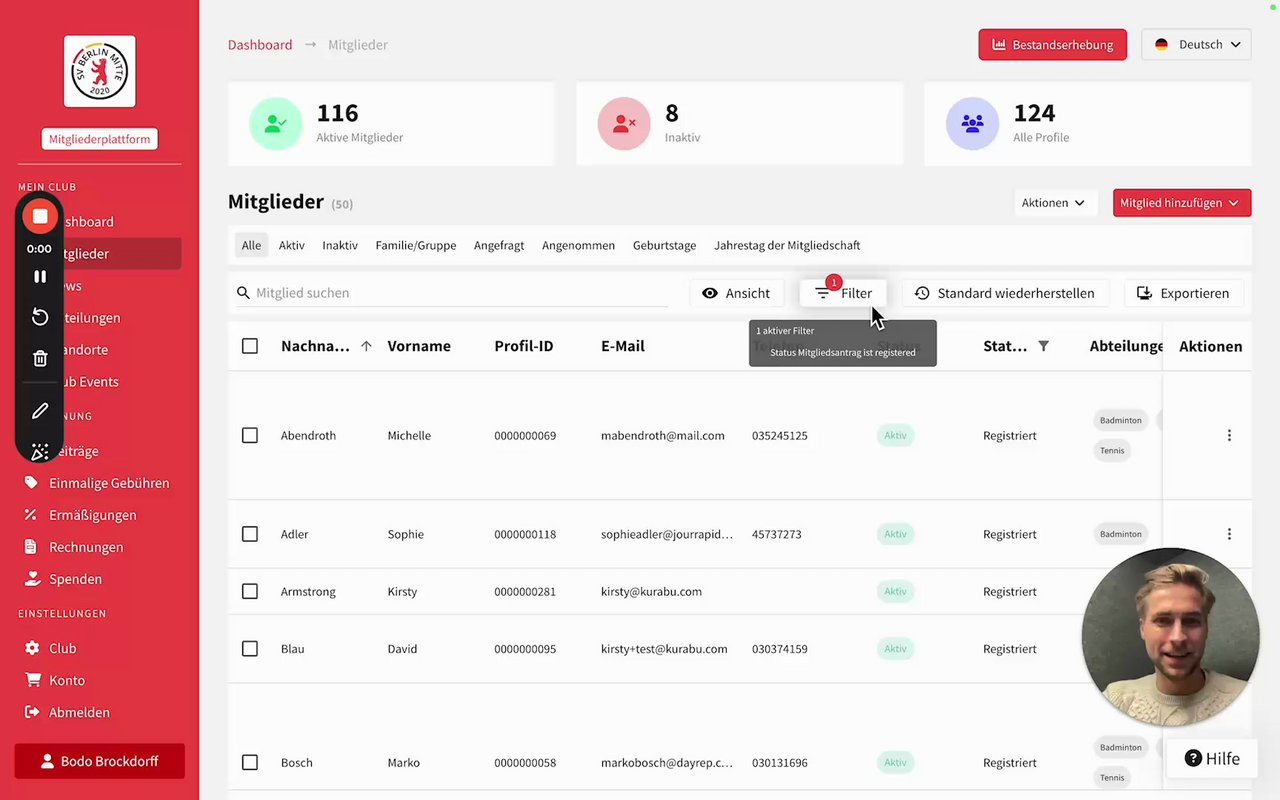1280x800 pixels.
Task: Check the Blau row checkbox
Action: (250, 648)
